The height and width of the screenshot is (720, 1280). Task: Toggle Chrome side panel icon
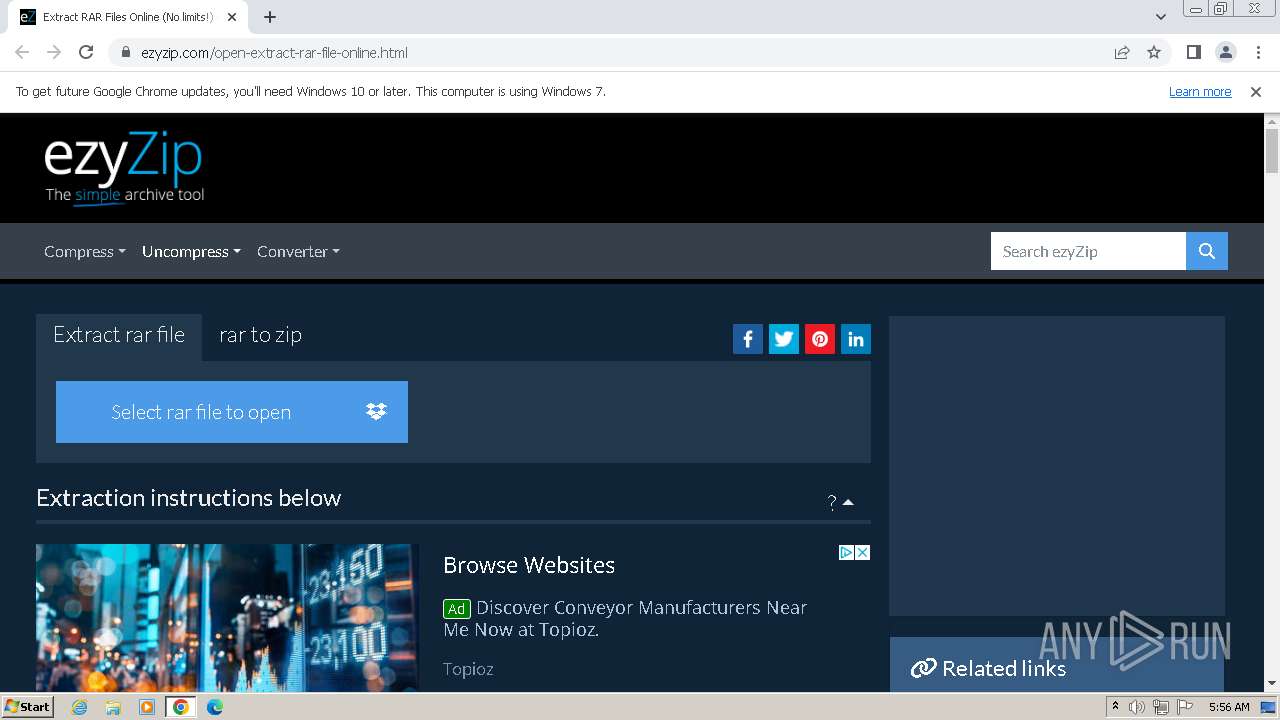tap(1193, 52)
